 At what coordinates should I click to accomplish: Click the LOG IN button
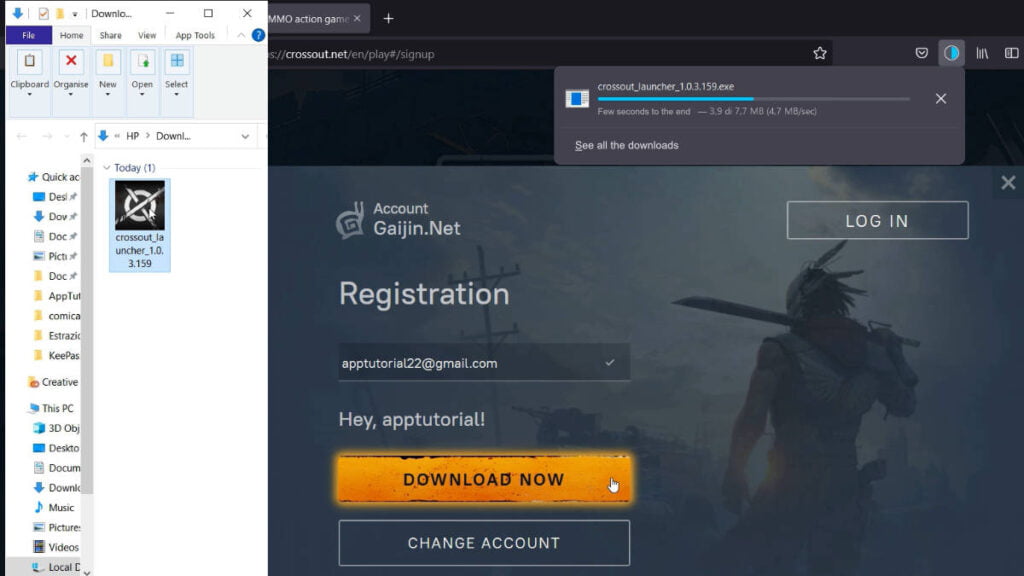tap(877, 221)
